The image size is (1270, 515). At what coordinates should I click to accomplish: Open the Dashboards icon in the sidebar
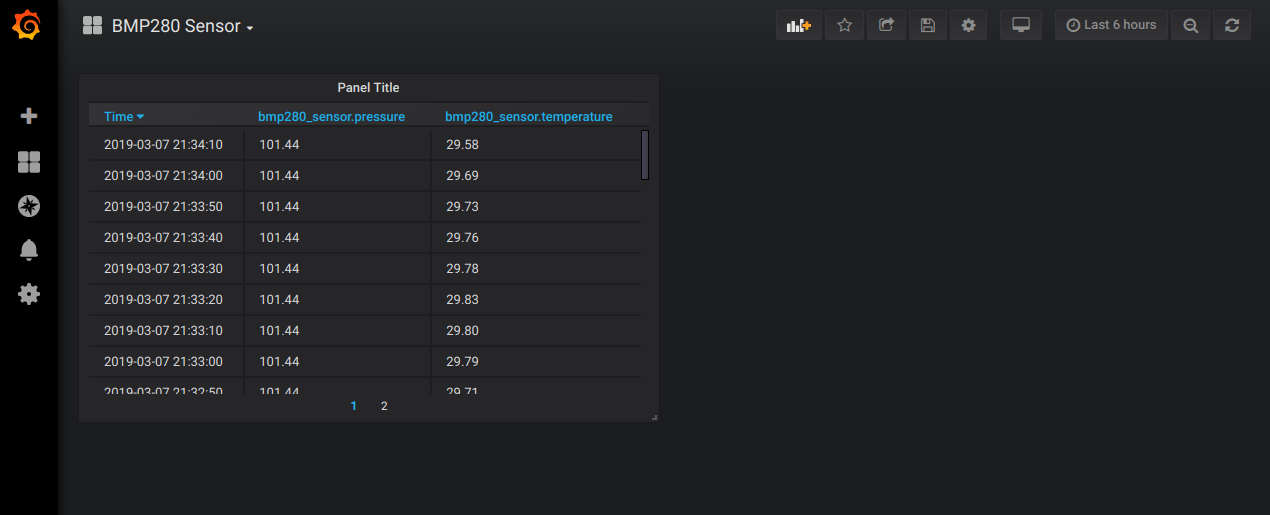(x=29, y=162)
